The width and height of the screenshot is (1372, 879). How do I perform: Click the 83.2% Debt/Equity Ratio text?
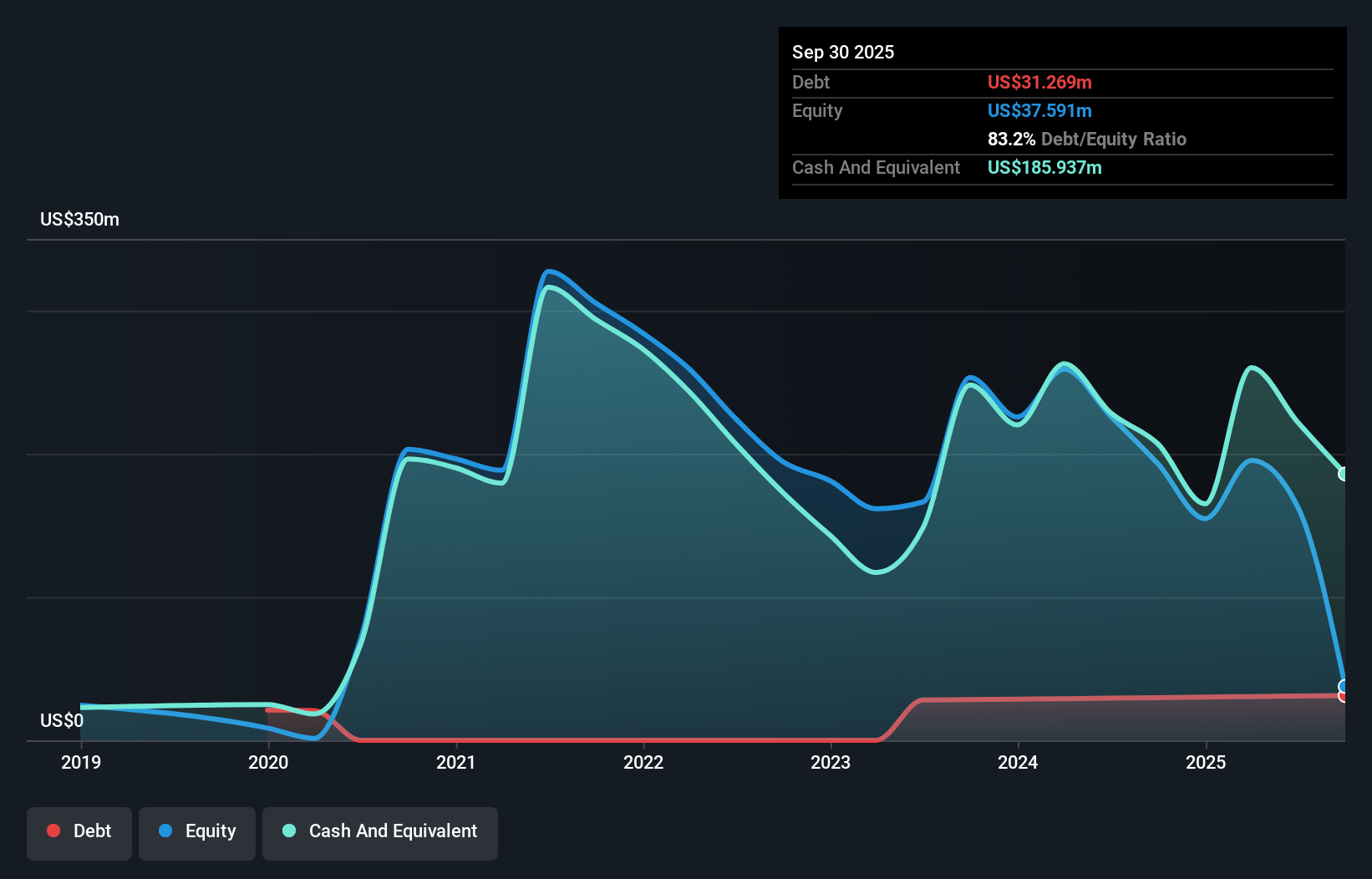1087,139
